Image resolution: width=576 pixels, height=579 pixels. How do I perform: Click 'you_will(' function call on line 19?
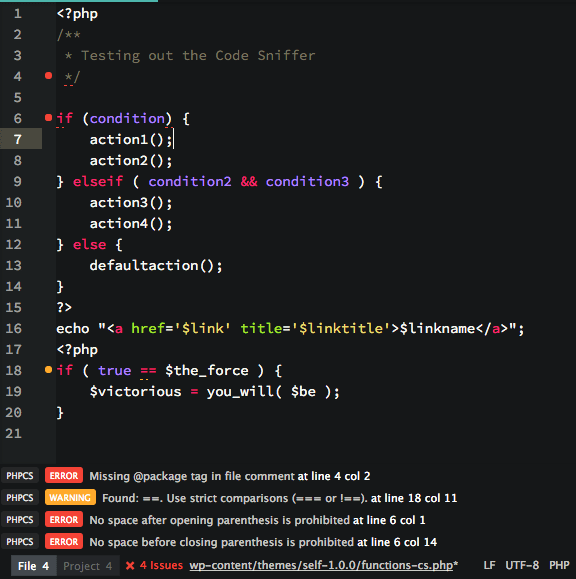pyautogui.click(x=244, y=391)
